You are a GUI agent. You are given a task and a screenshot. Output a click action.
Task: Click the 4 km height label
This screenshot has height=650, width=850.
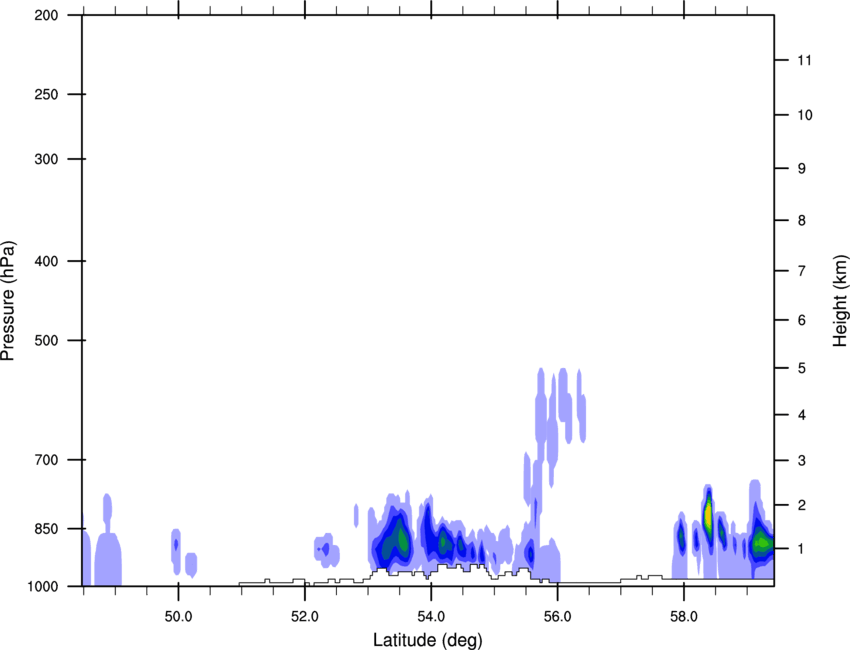[x=802, y=415]
